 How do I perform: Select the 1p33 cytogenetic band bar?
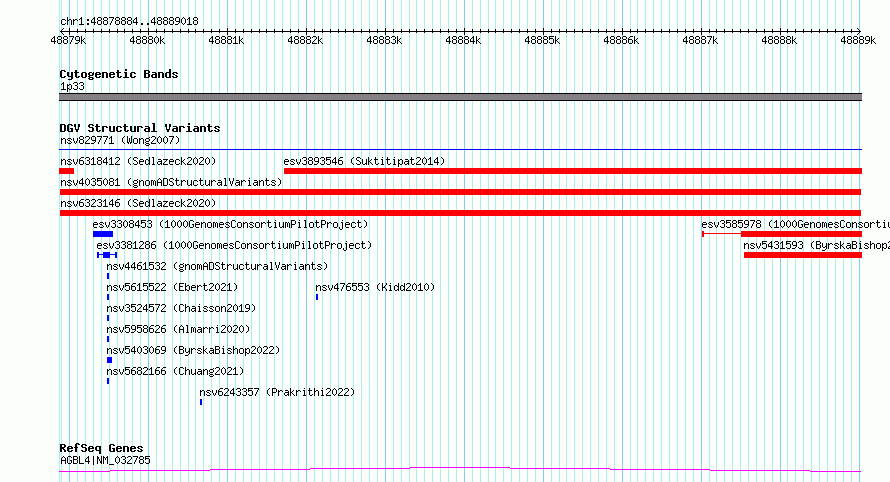pos(460,97)
